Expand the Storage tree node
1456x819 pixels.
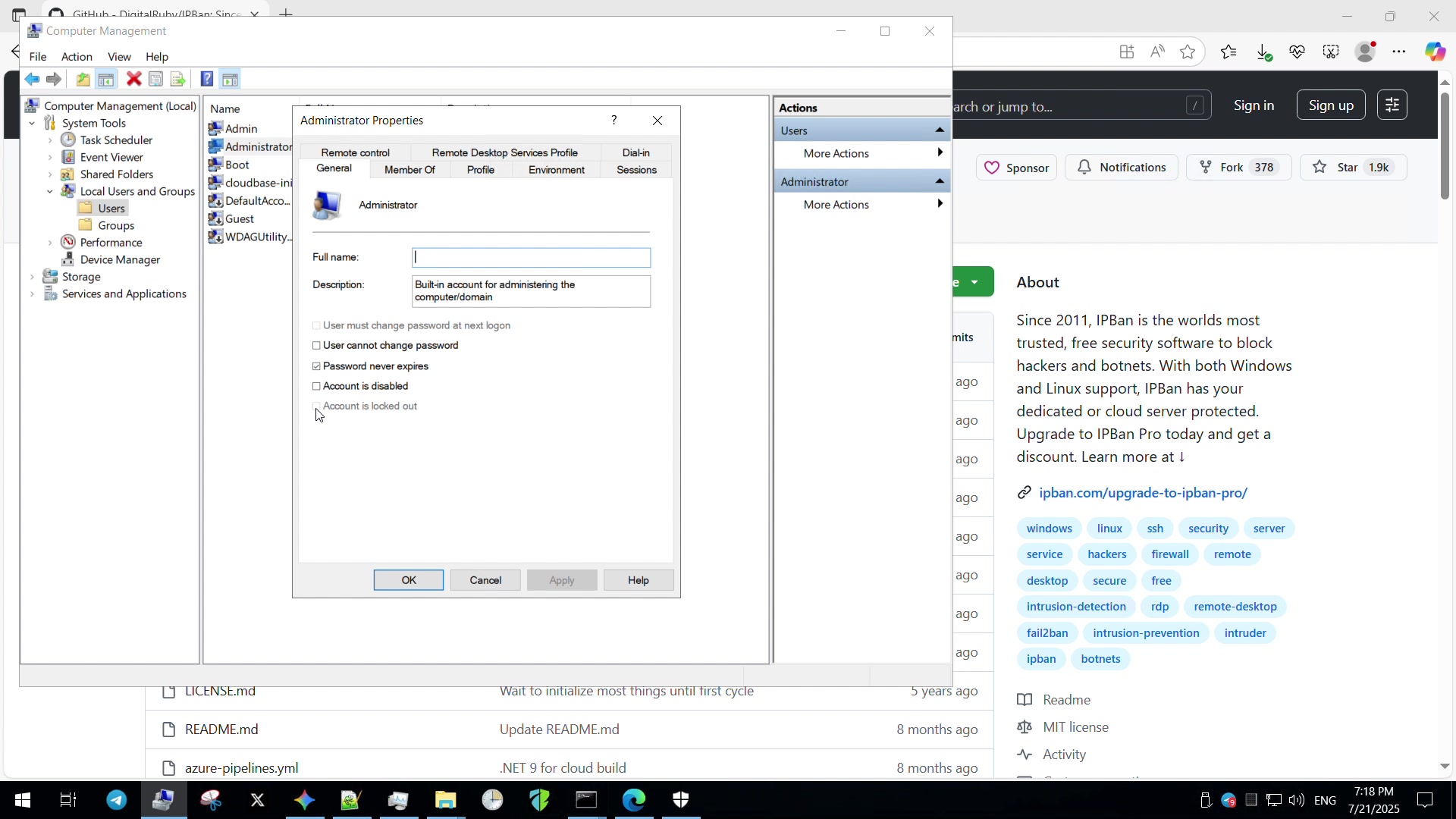(x=32, y=278)
